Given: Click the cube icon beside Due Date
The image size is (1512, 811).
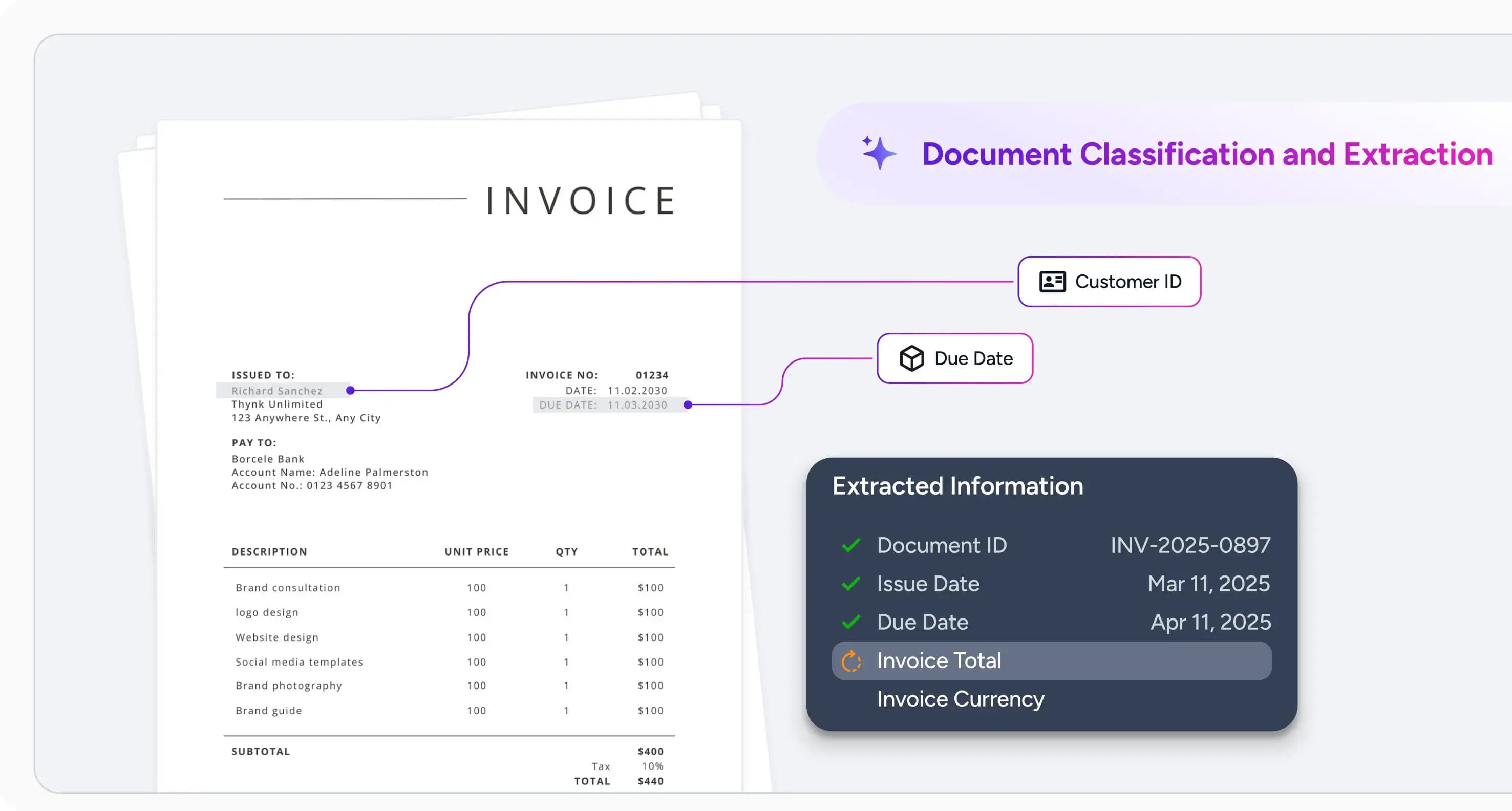Looking at the screenshot, I should (911, 358).
